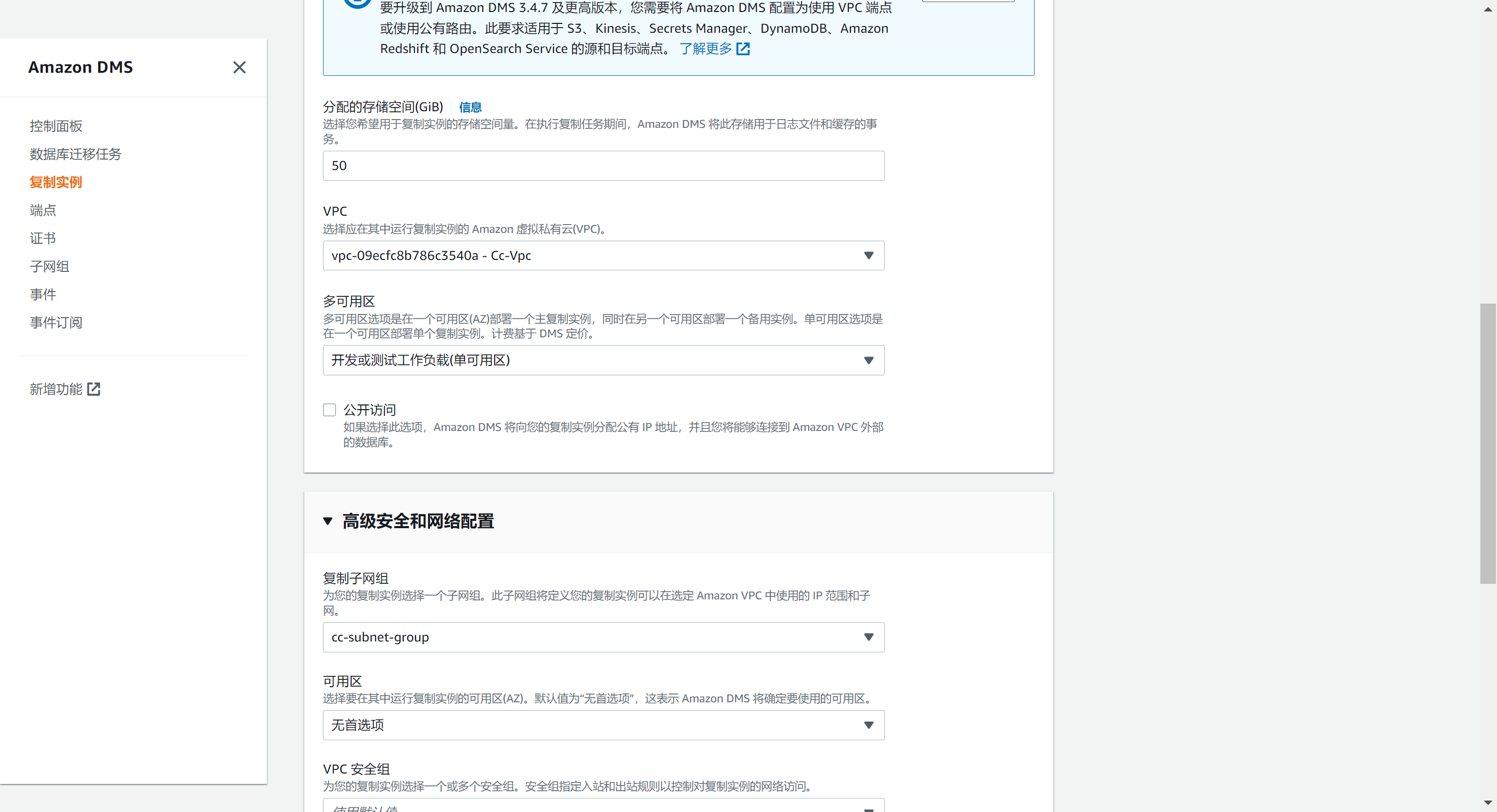
Task: Go to 控制面板 in the sidebar
Action: [56, 126]
